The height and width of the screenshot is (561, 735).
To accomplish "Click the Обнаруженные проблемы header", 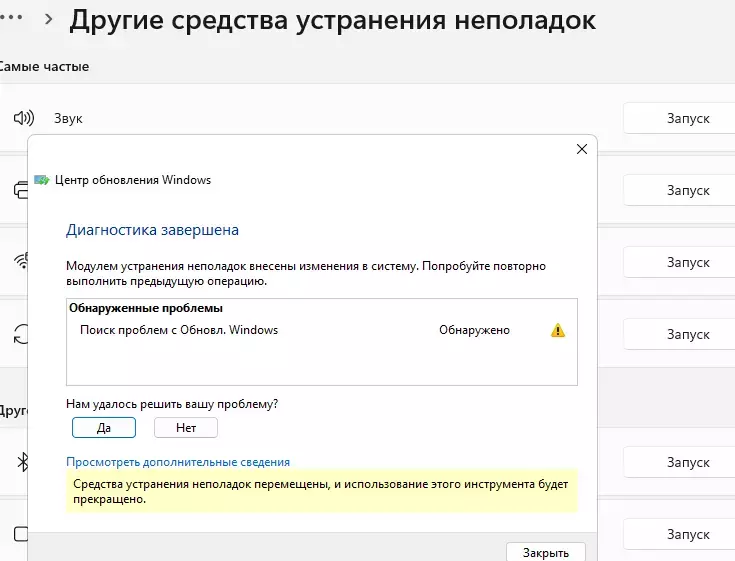I will (x=146, y=308).
